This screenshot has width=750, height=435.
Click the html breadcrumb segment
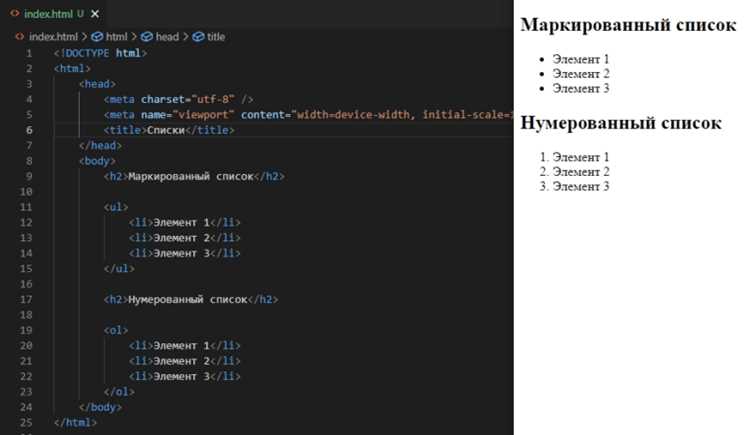(116, 37)
